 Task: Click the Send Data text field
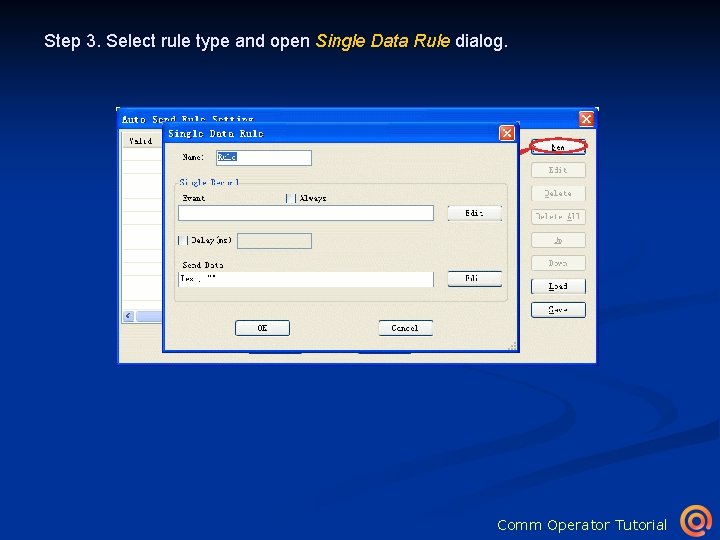tap(306, 279)
